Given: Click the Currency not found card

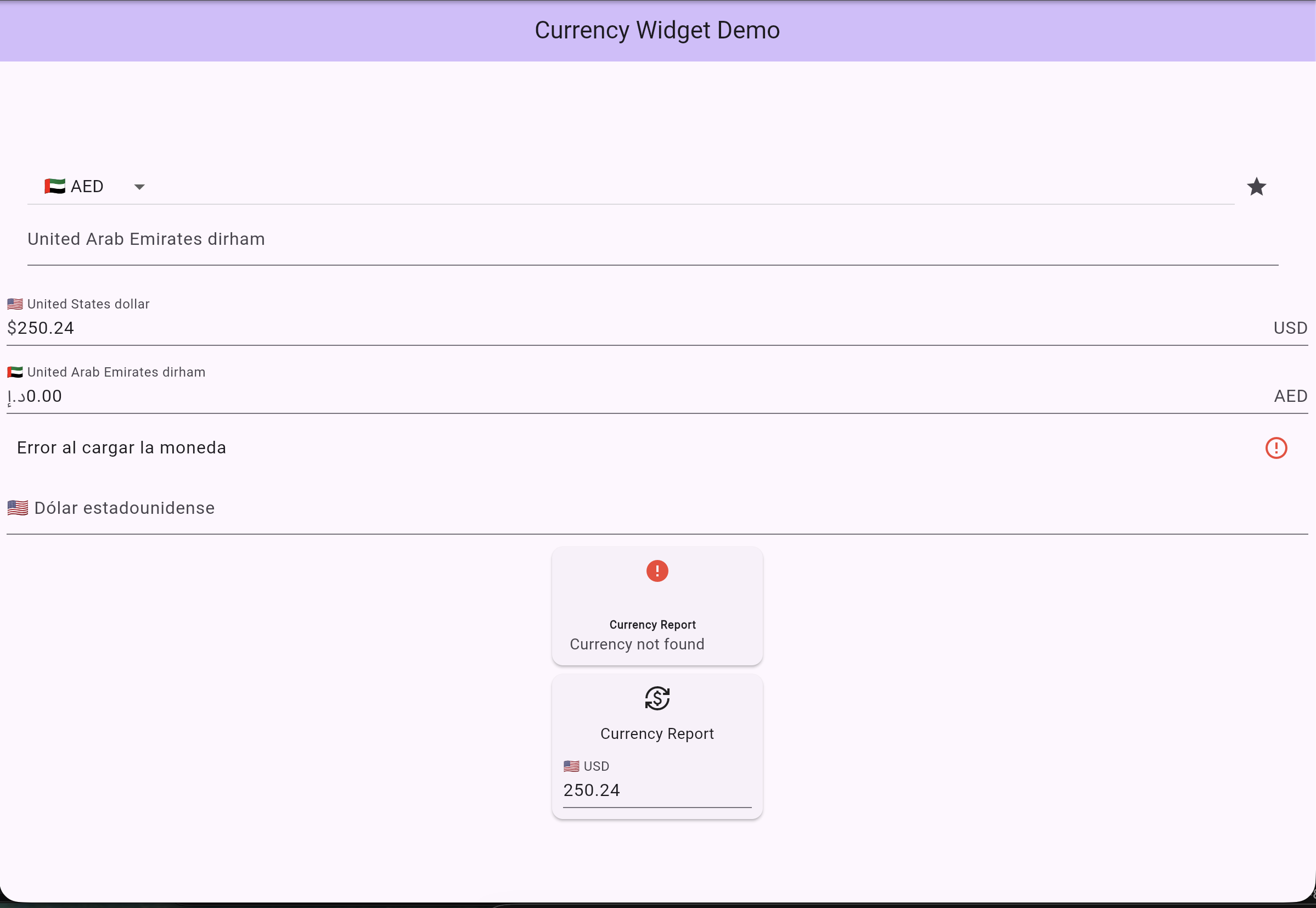Looking at the screenshot, I should click(637, 644).
